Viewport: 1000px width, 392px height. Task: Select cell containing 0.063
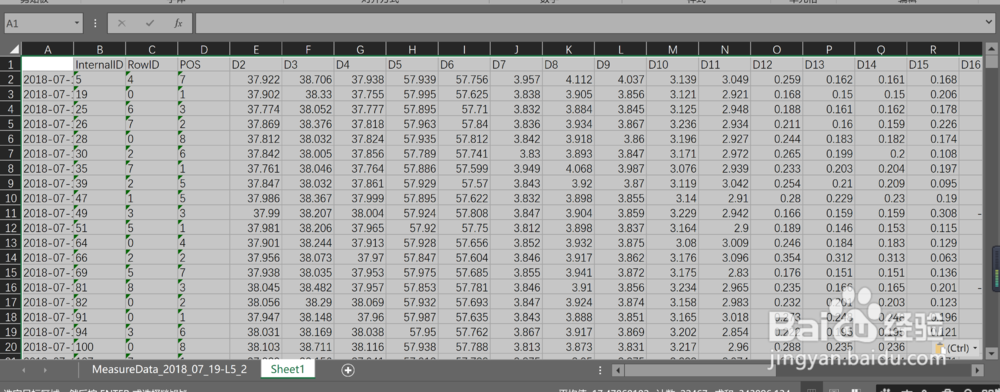click(933, 258)
